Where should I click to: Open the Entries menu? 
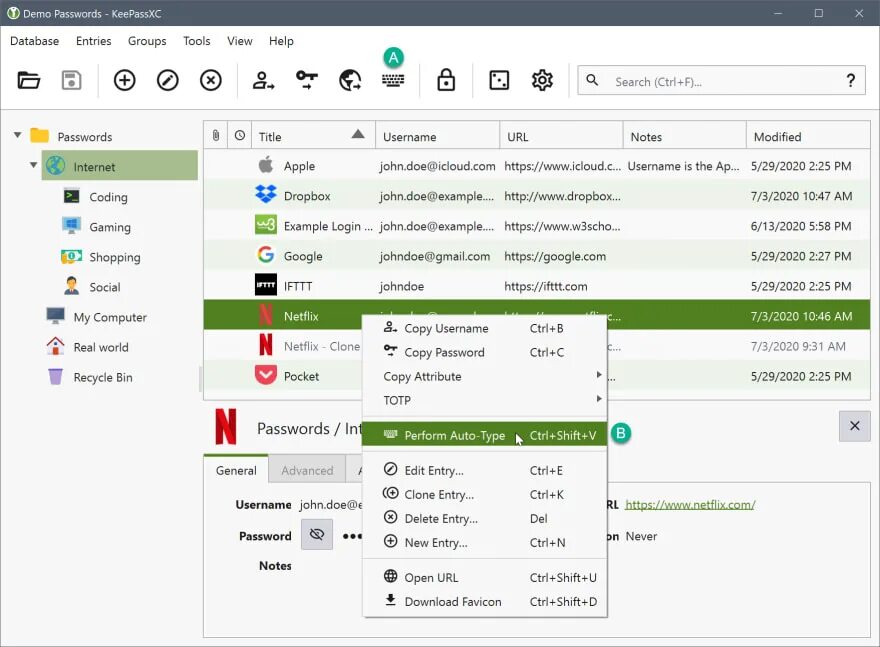93,41
